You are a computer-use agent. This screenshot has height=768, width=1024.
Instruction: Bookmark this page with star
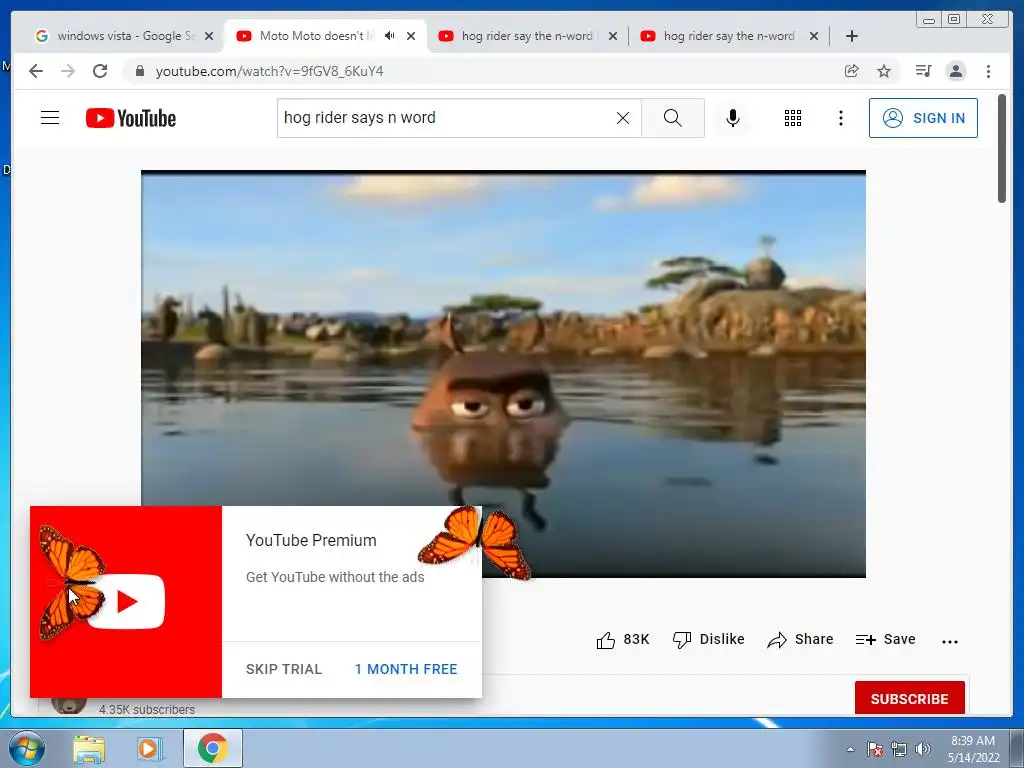coord(884,71)
